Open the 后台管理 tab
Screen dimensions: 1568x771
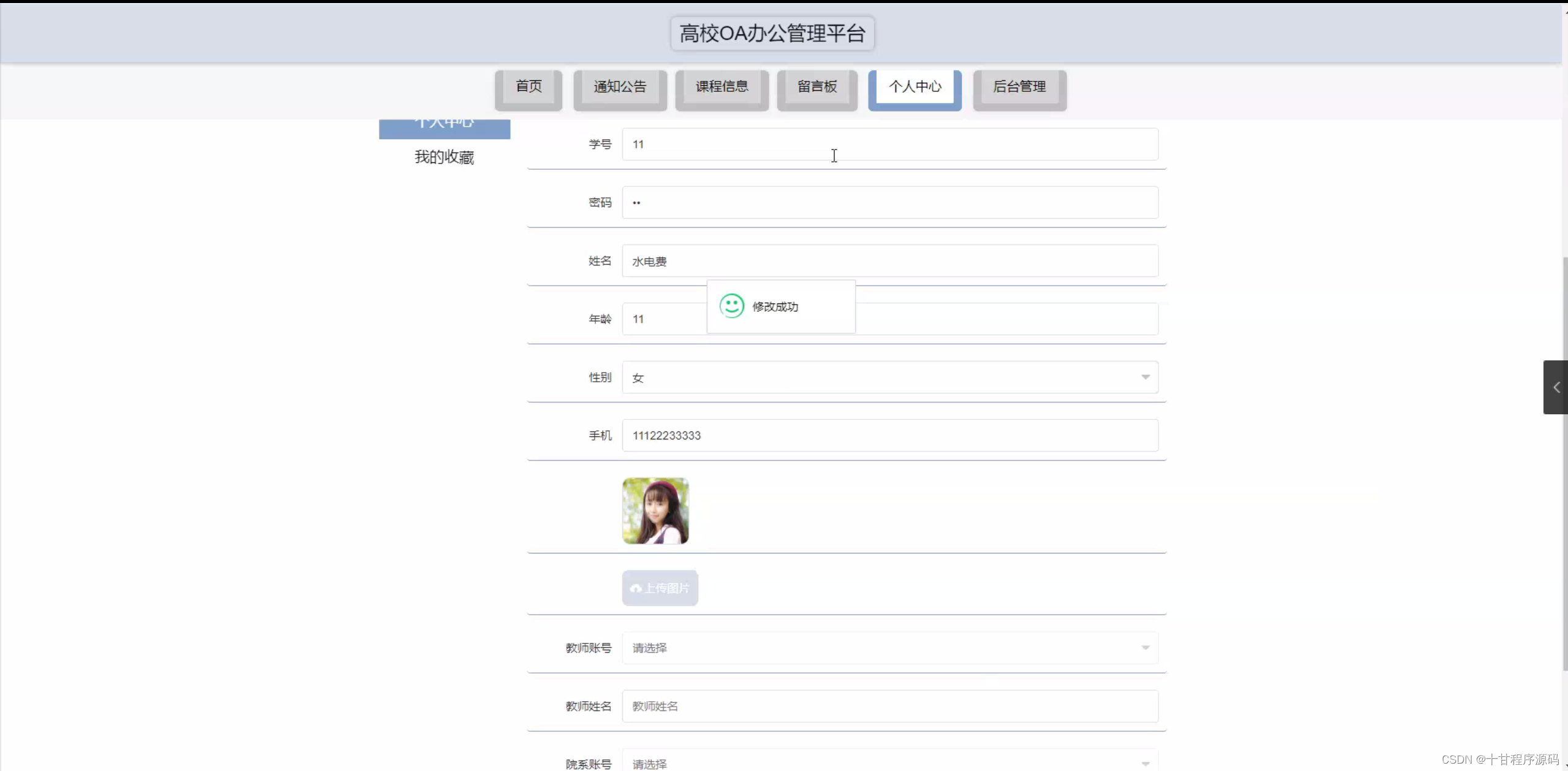tap(1019, 87)
